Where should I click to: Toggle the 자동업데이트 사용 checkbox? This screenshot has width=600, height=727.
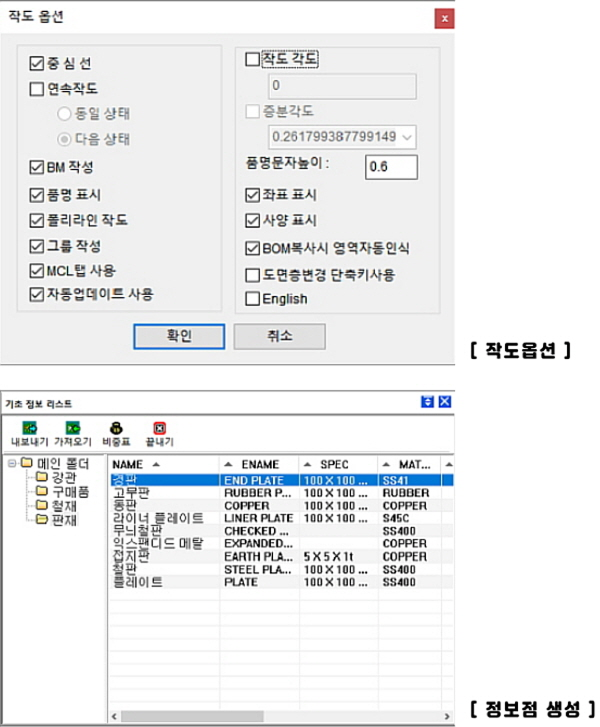tap(37, 294)
